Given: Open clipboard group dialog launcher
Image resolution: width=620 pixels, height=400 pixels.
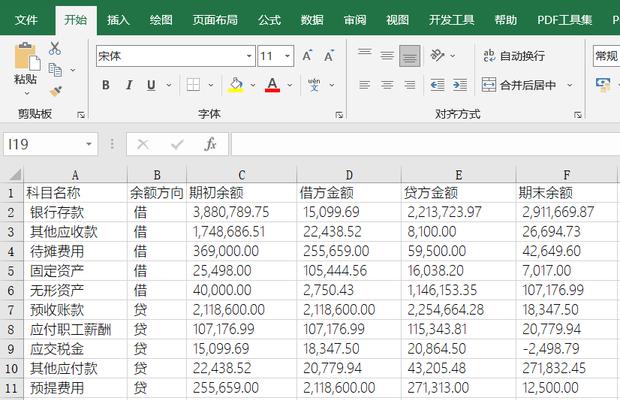Looking at the screenshot, I should tap(81, 115).
